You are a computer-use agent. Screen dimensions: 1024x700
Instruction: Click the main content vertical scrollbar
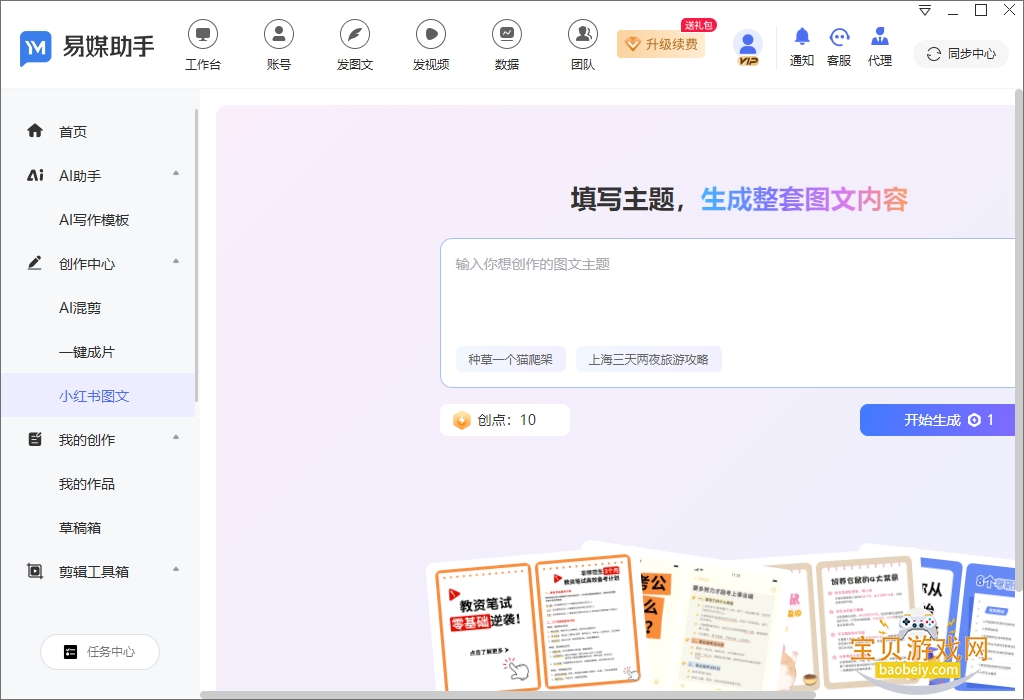pos(1019,342)
